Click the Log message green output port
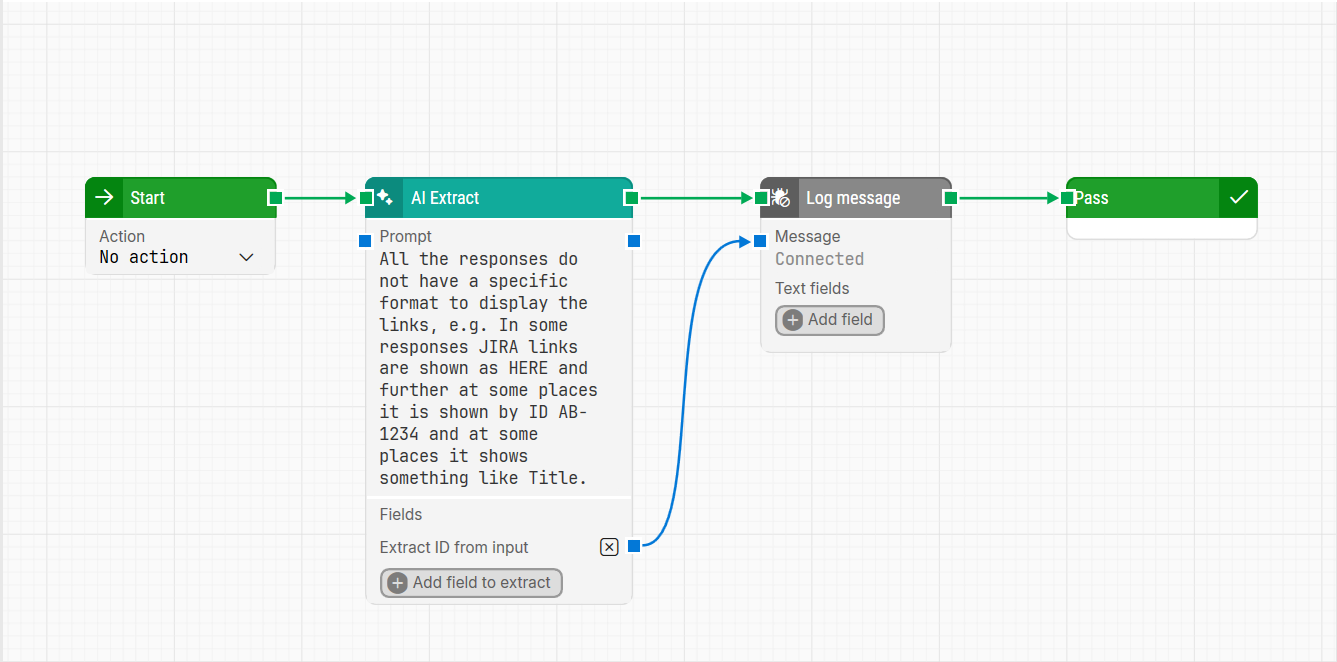The height and width of the screenshot is (662, 1337). pos(950,198)
